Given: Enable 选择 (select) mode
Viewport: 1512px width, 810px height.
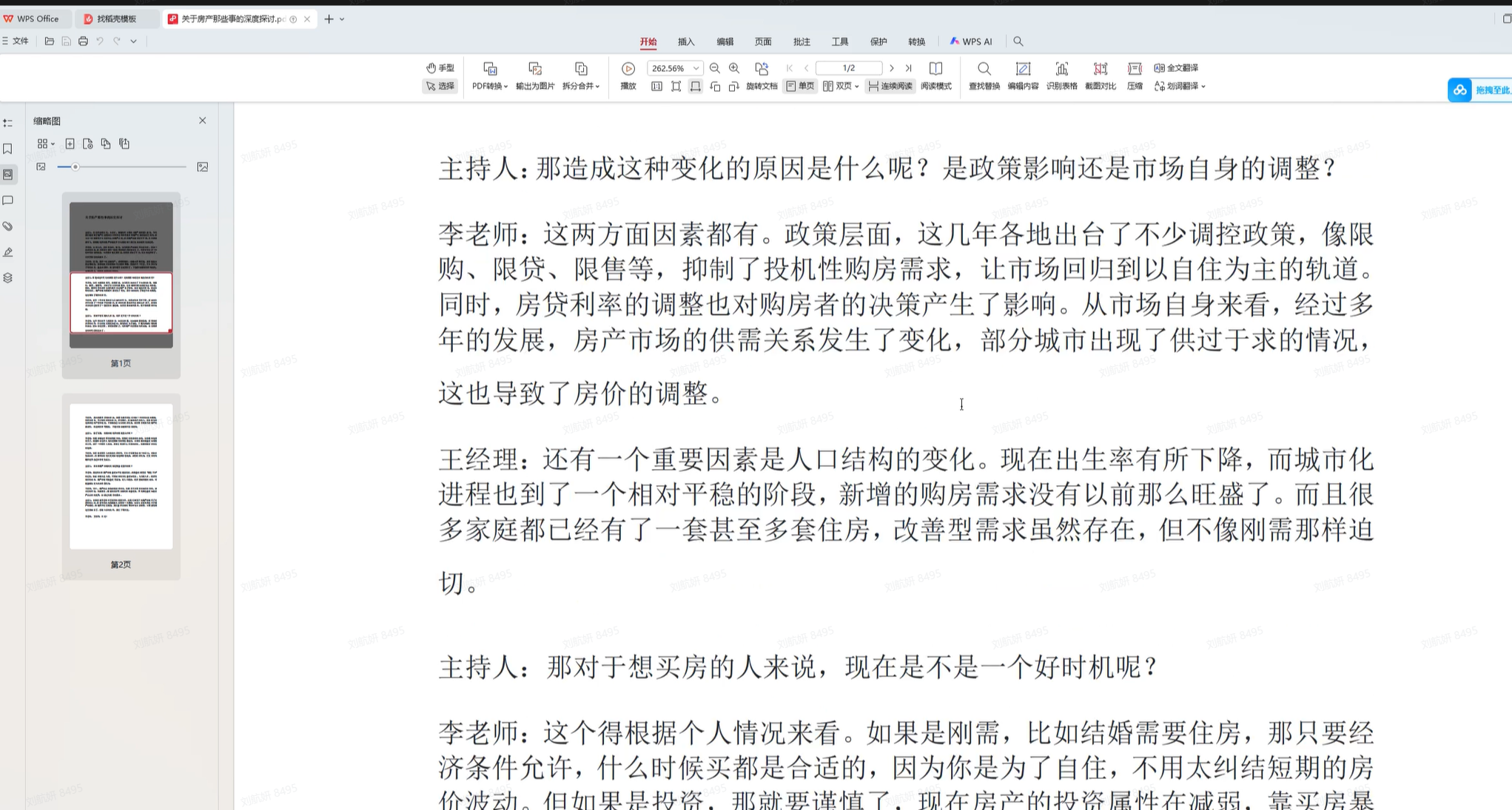Looking at the screenshot, I should point(440,86).
